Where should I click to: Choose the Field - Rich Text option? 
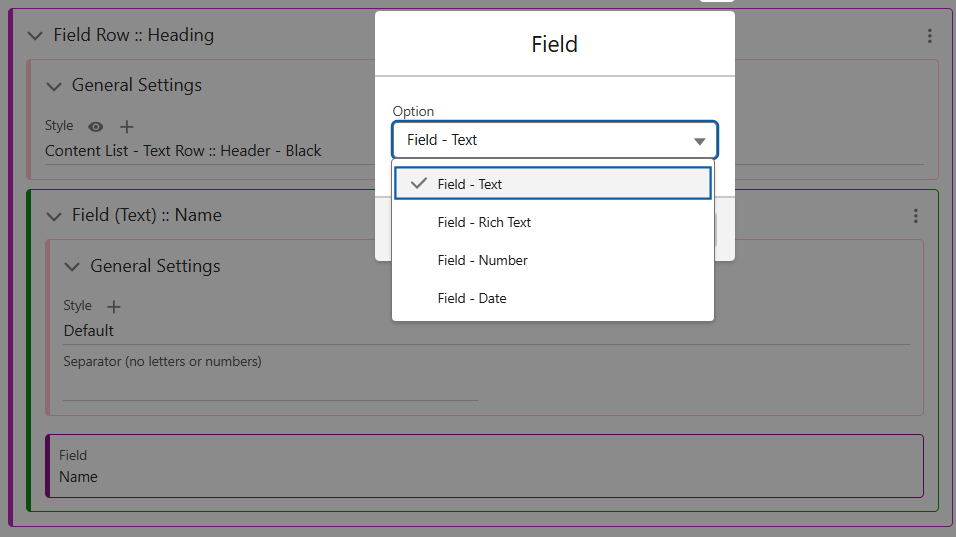(484, 222)
